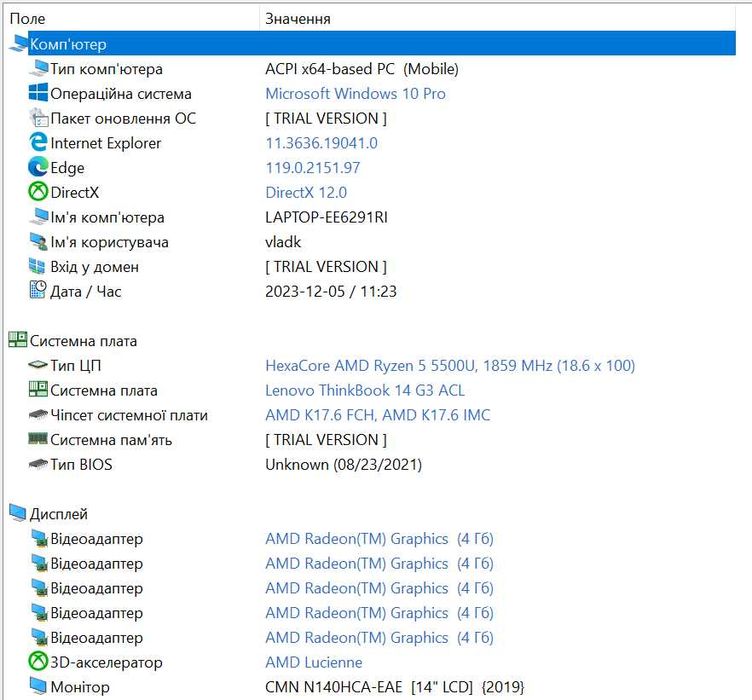Click the Чіпсет системної плати chip icon
The image size is (752, 700).
(x=38, y=414)
